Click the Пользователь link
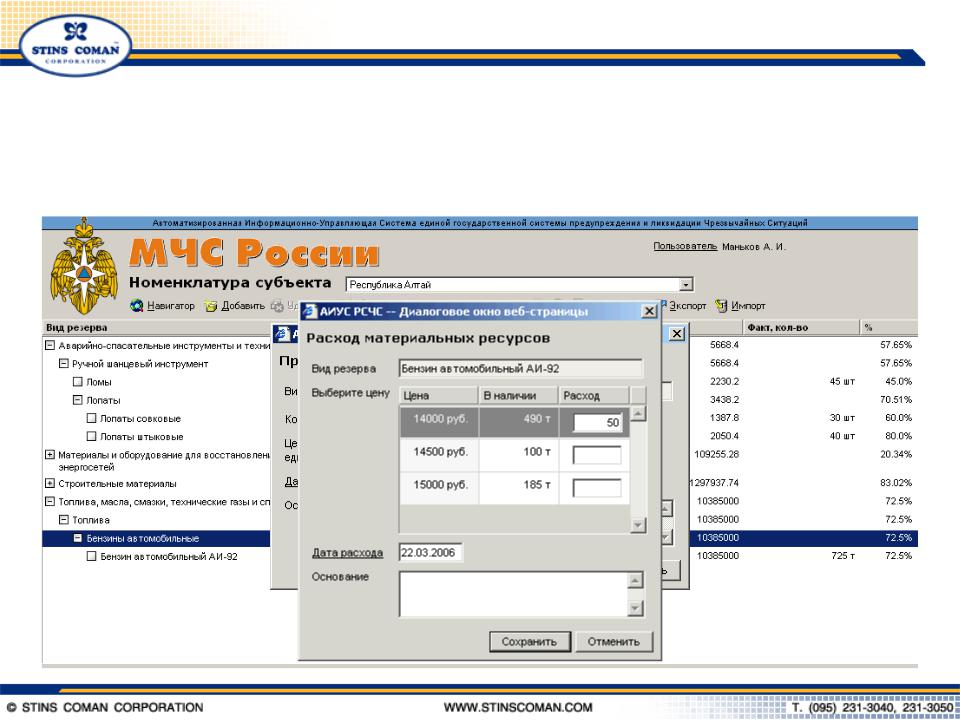 point(685,246)
